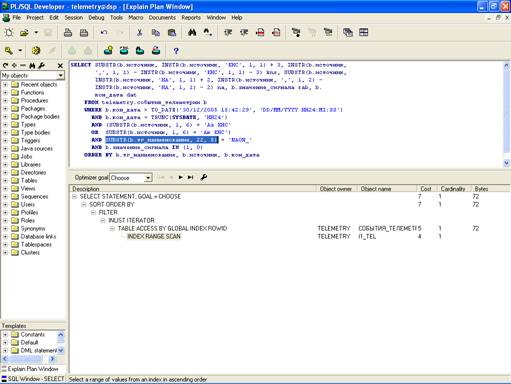Click the Print icon in the toolbar
This screenshot has width=511, height=384.
(68, 32)
